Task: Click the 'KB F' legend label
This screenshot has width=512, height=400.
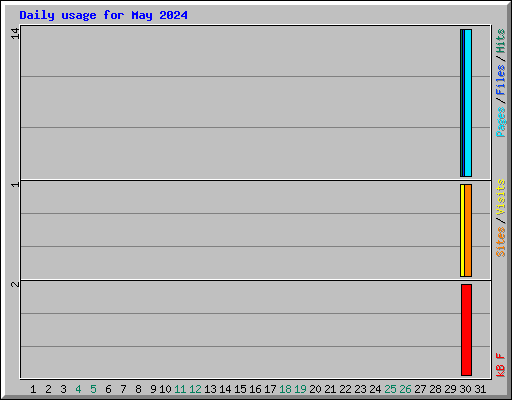Action: [500, 365]
